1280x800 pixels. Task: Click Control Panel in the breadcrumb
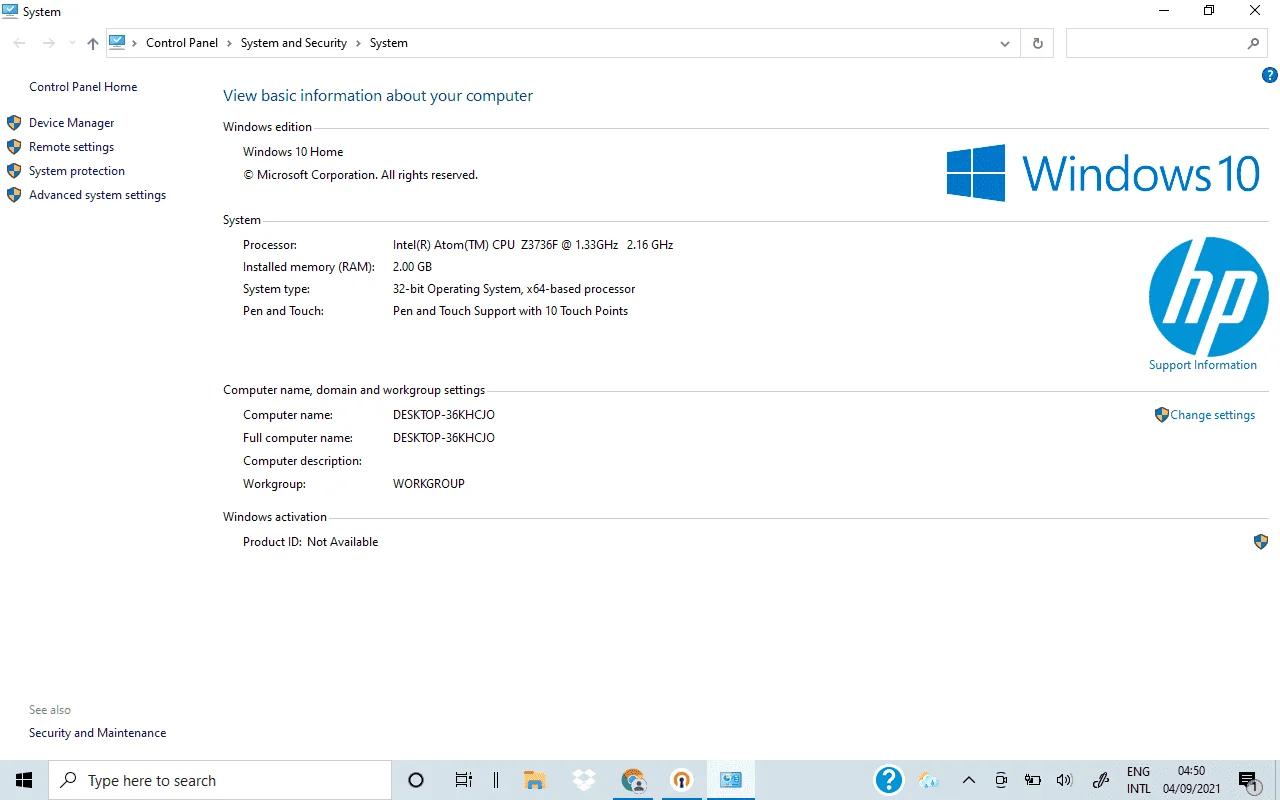click(x=182, y=43)
